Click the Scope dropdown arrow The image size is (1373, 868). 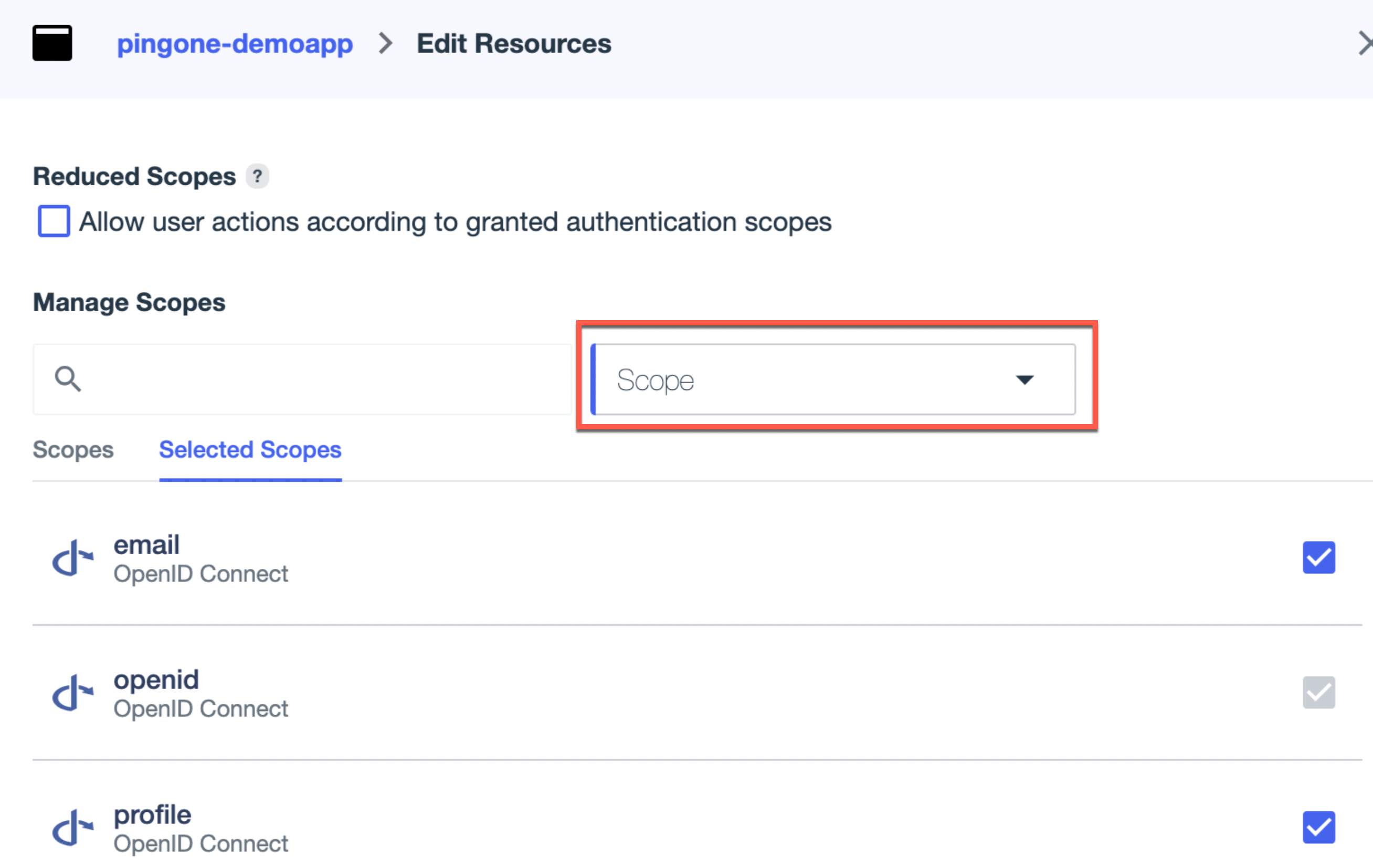tap(1024, 380)
